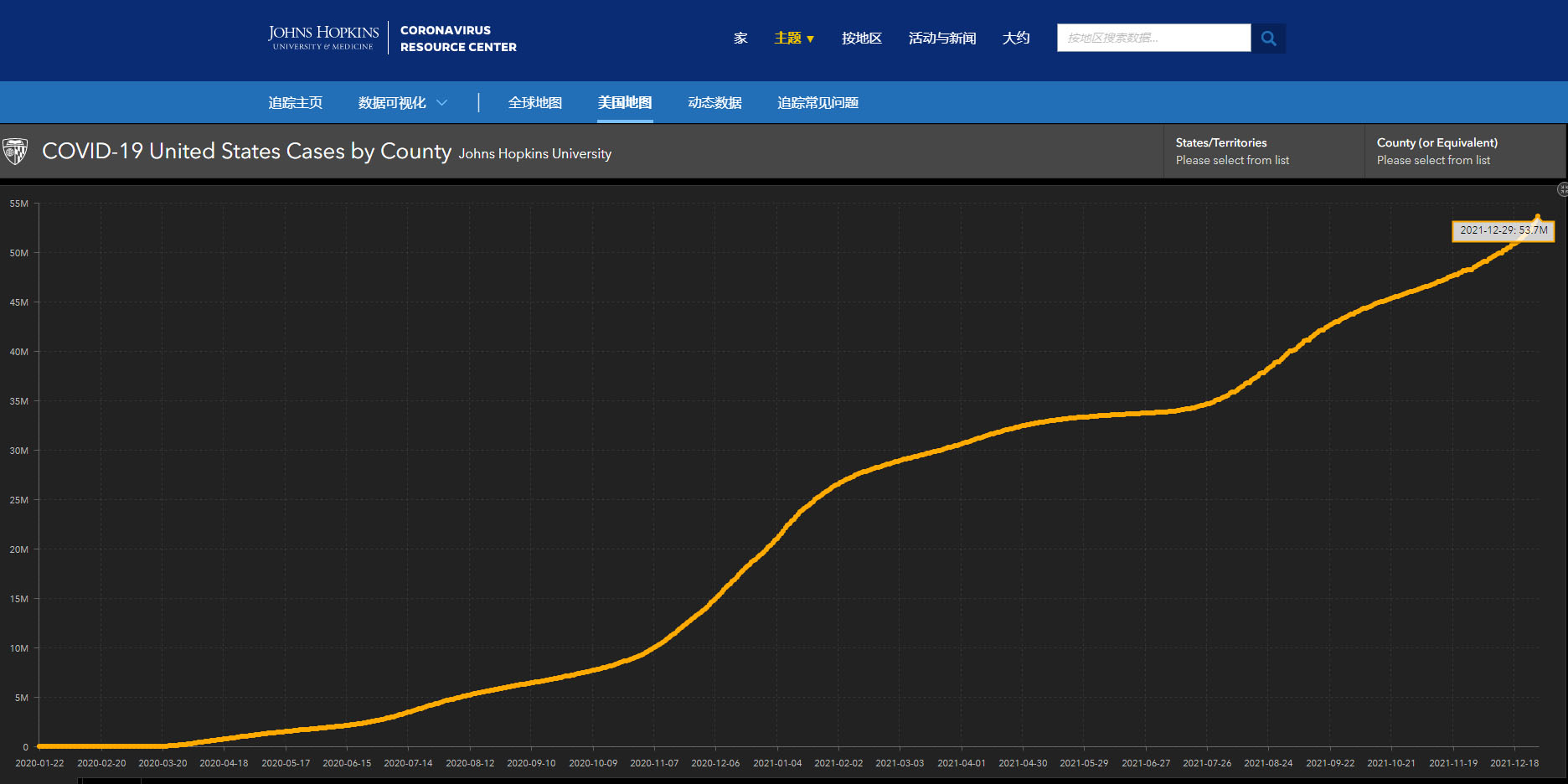This screenshot has height=784, width=1568.
Task: Open the 追踪常见问题 link
Action: pyautogui.click(x=818, y=103)
